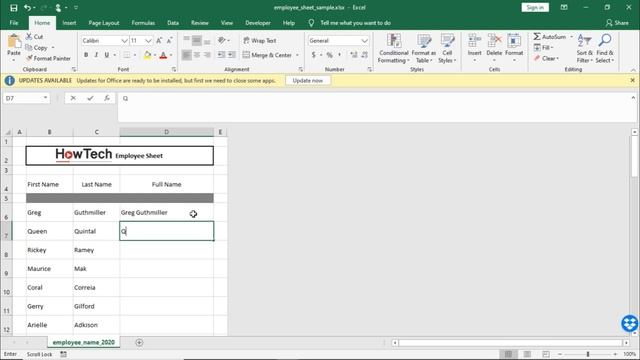Click Merge & Center button
This screenshot has width=640, height=360.
tap(267, 55)
